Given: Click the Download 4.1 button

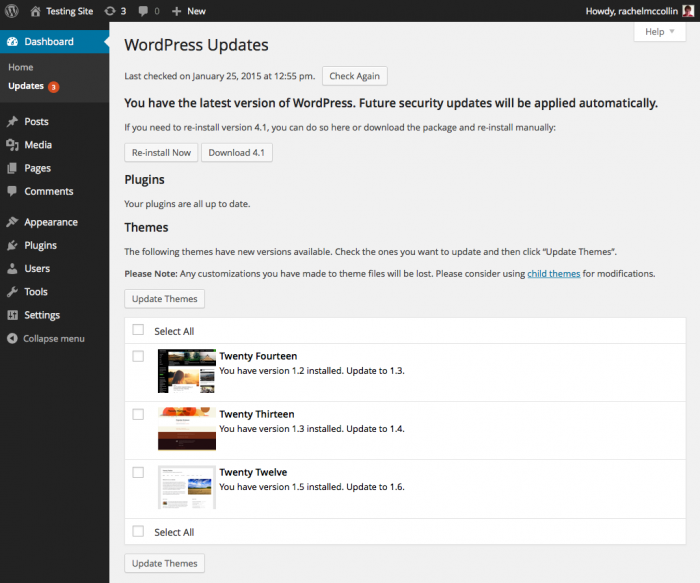Looking at the screenshot, I should coord(237,153).
